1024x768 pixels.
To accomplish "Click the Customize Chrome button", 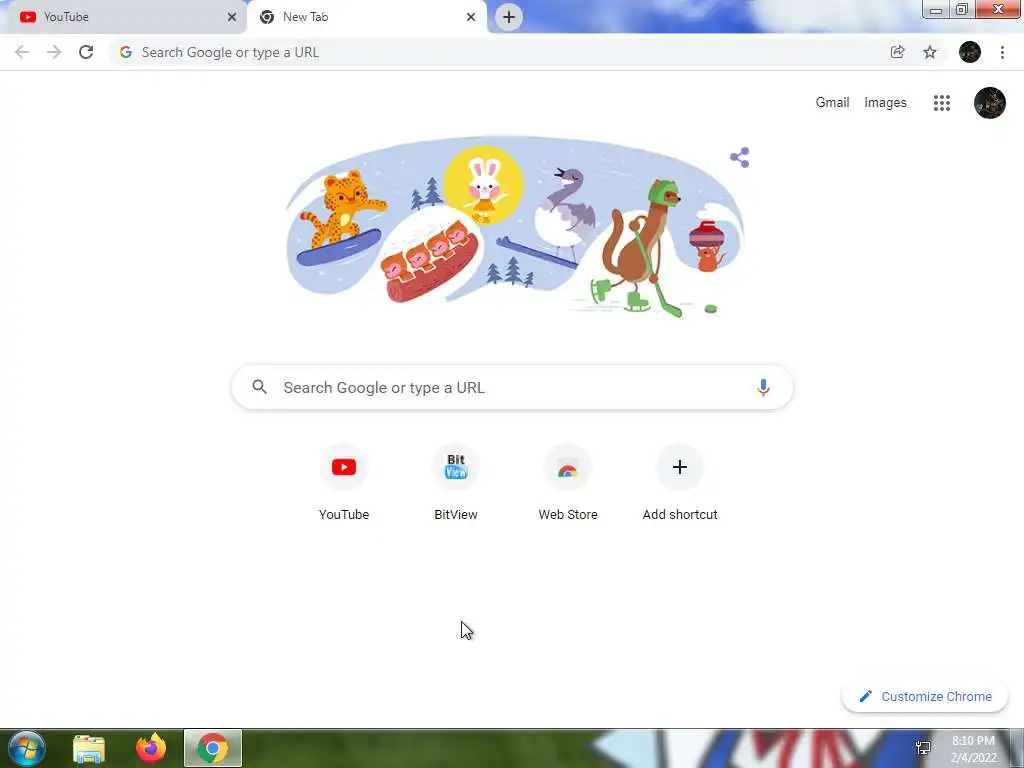I will [925, 696].
